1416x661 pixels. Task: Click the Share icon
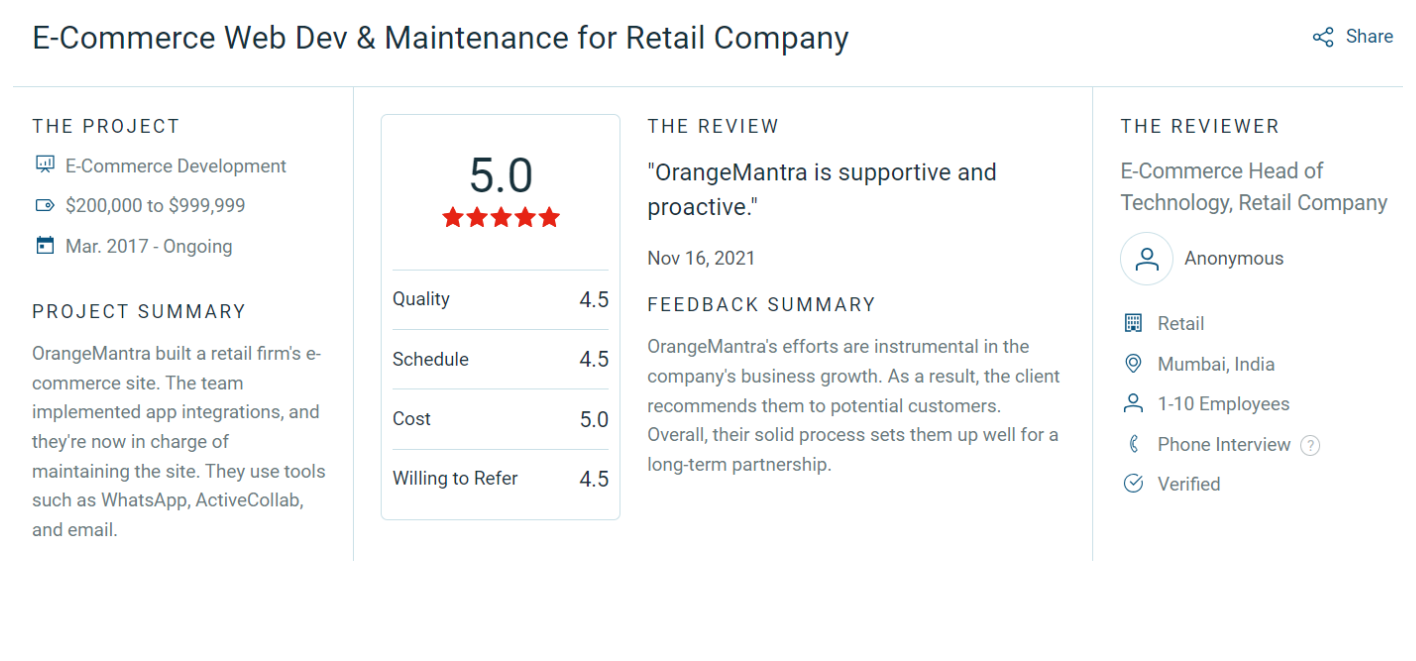pyautogui.click(x=1323, y=38)
